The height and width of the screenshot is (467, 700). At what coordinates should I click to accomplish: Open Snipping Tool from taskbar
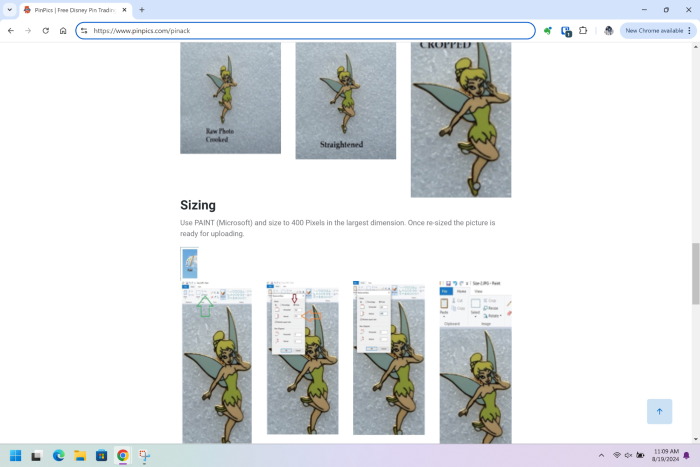[x=144, y=455]
